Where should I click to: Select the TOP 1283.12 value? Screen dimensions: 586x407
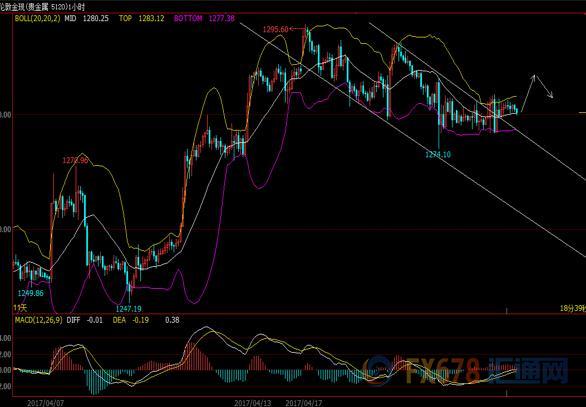pyautogui.click(x=141, y=18)
